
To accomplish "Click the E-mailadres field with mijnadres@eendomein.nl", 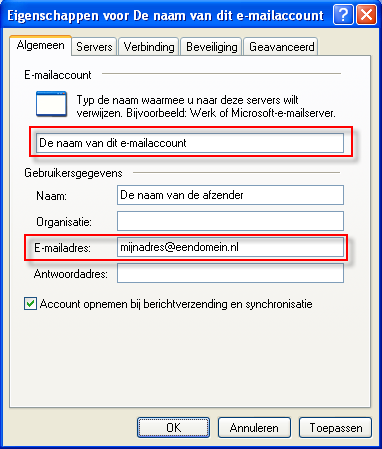I will [230, 247].
